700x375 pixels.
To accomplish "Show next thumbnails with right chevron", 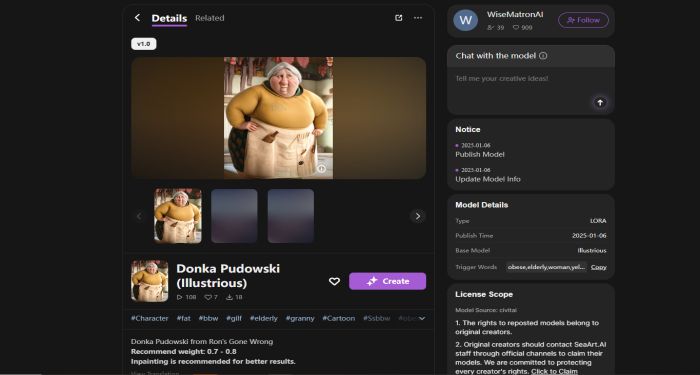I will coord(418,216).
